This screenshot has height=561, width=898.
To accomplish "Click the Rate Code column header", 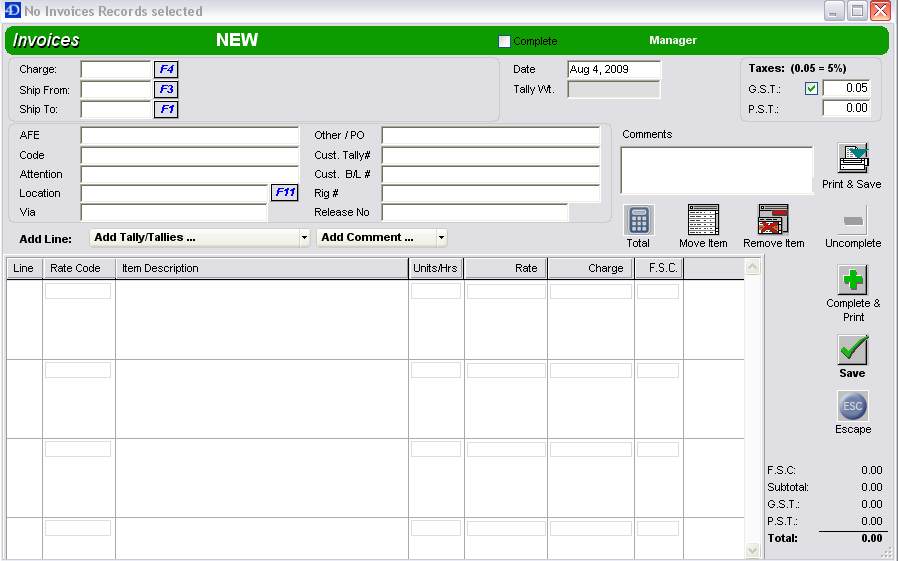I will [78, 268].
